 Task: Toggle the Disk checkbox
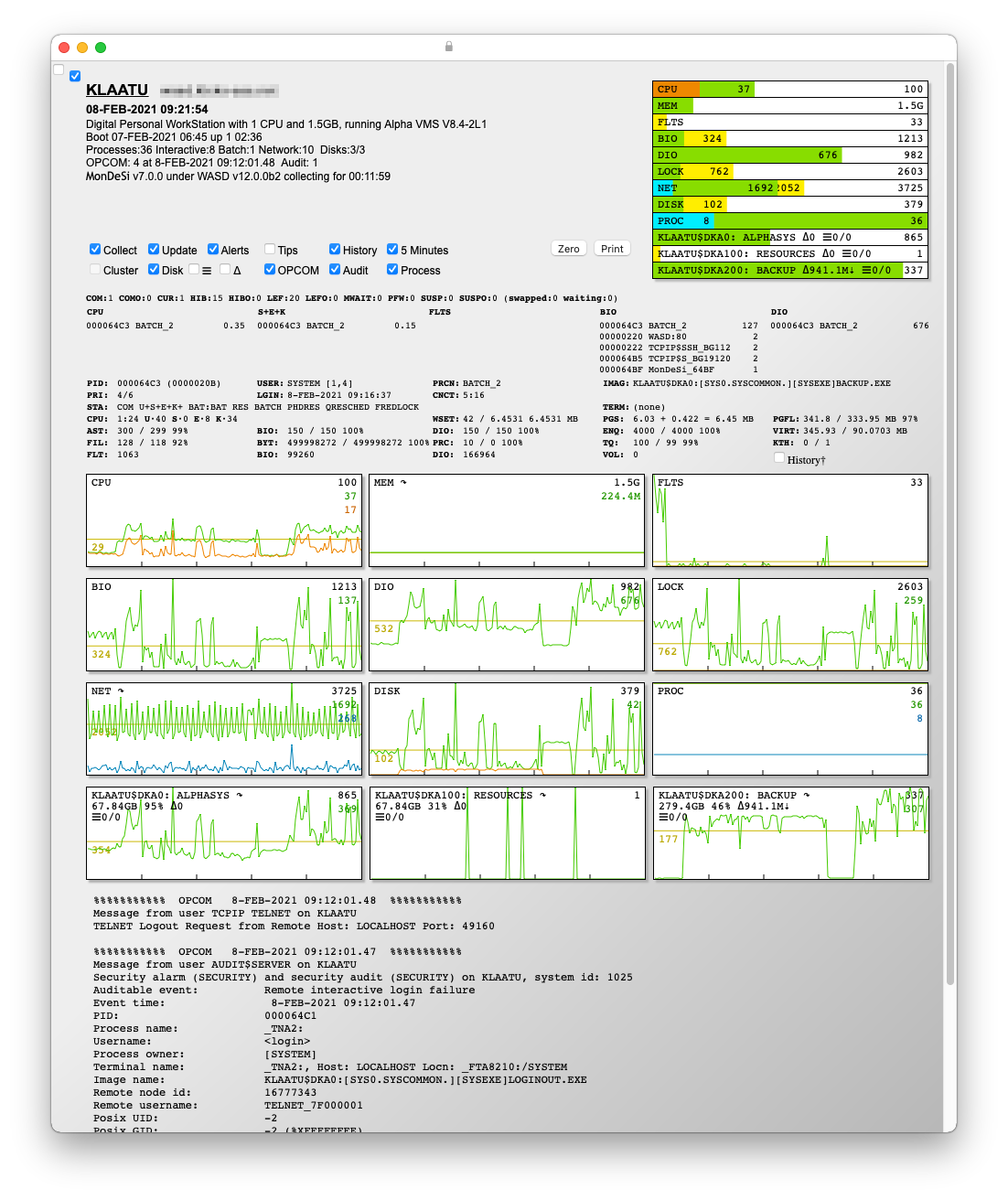pyautogui.click(x=154, y=269)
